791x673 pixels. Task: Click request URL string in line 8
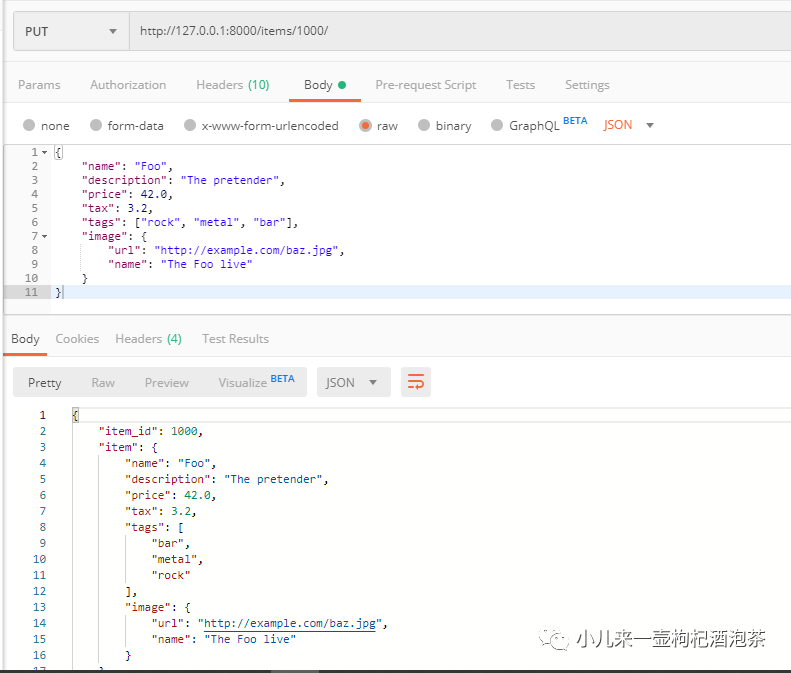pos(246,251)
